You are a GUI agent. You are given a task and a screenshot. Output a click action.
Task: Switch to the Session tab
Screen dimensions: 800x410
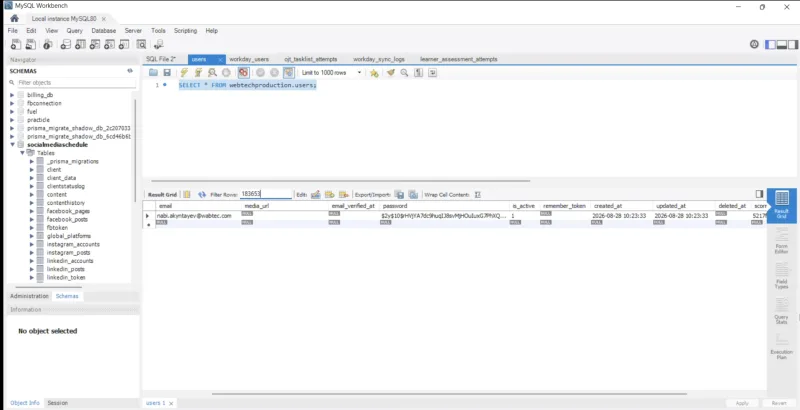pos(58,403)
